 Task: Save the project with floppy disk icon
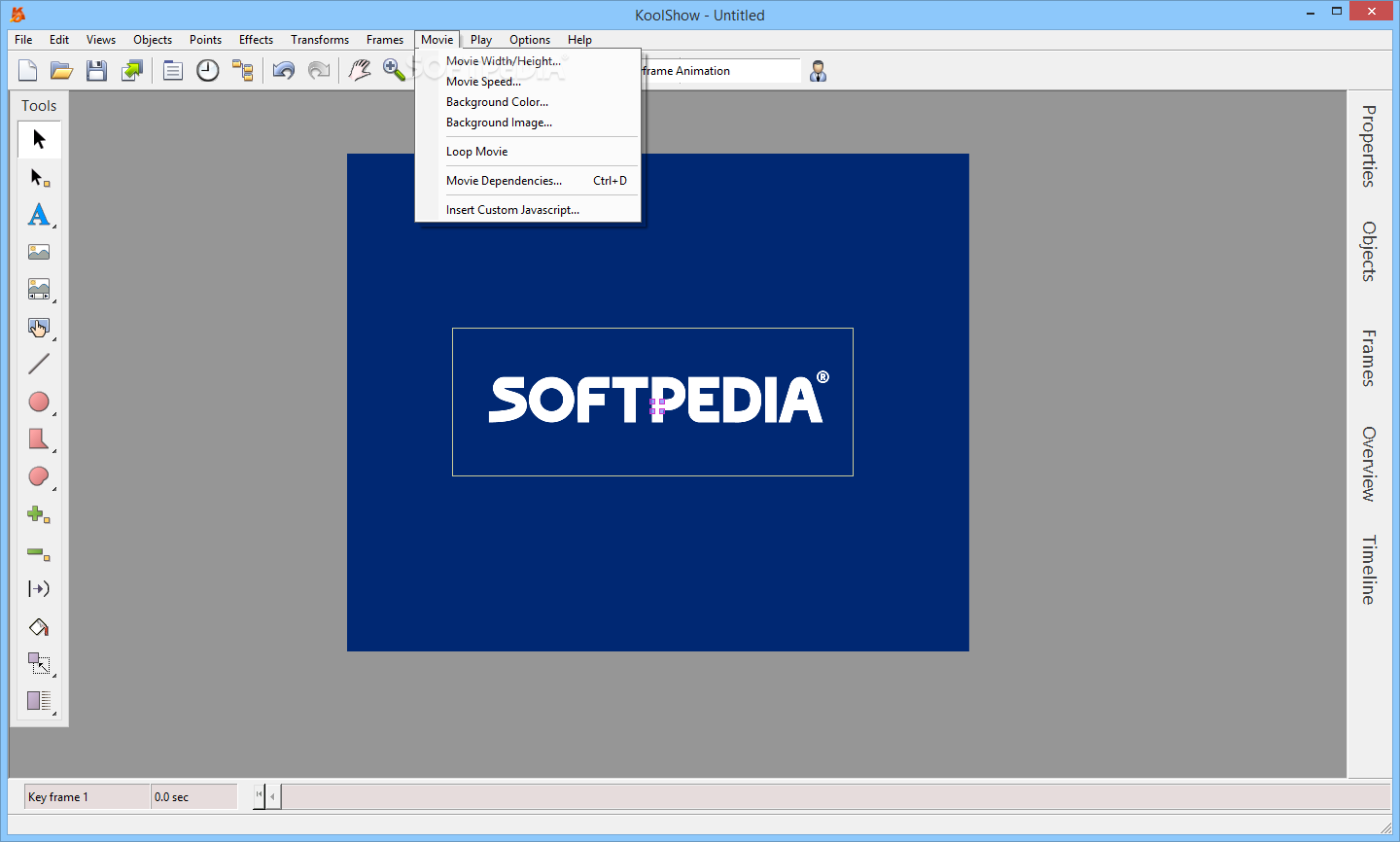[96, 70]
